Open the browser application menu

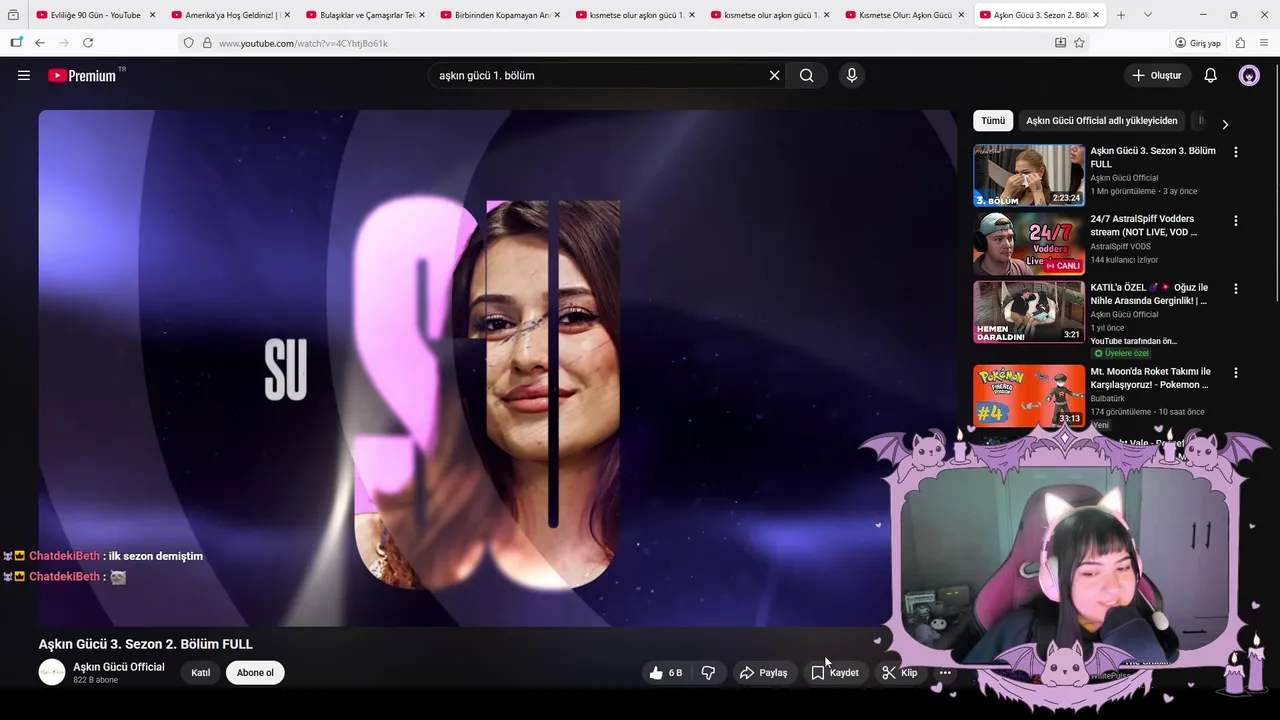[1264, 43]
